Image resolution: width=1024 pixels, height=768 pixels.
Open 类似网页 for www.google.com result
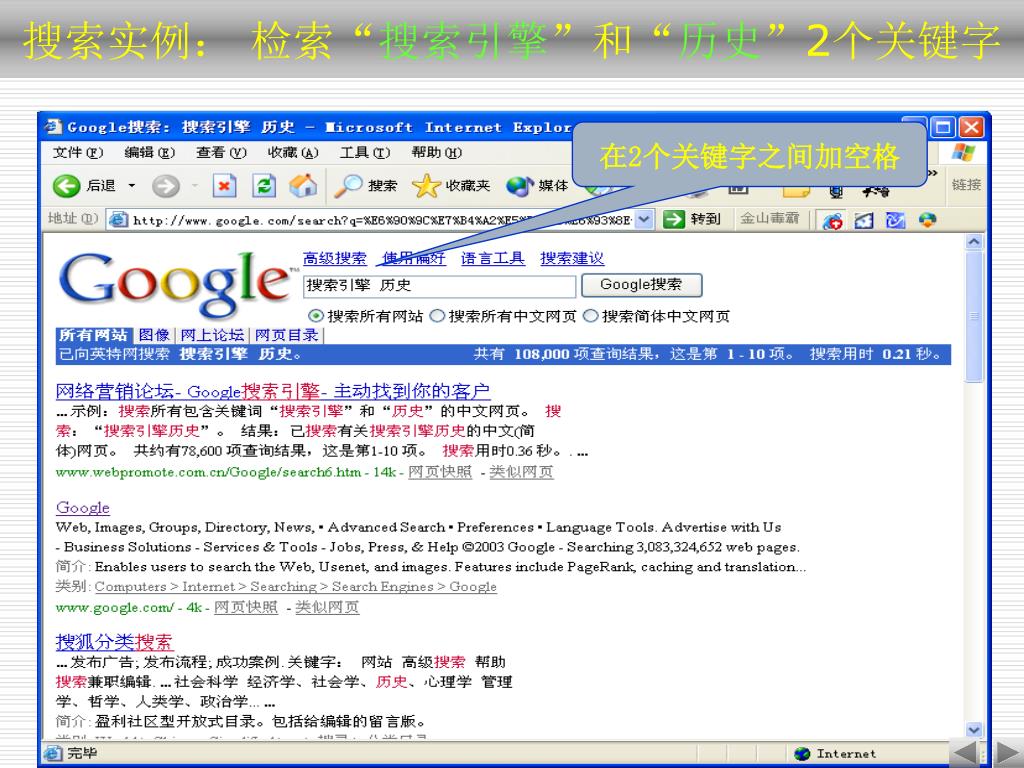[327, 607]
